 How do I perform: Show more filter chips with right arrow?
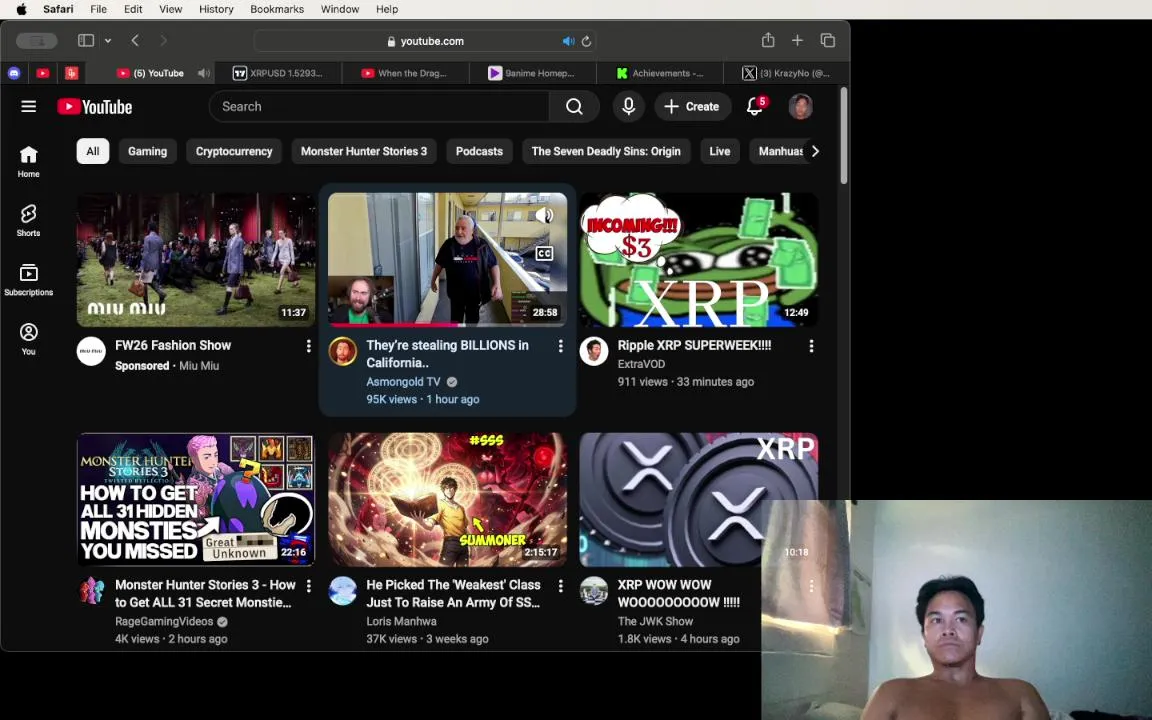[x=815, y=151]
